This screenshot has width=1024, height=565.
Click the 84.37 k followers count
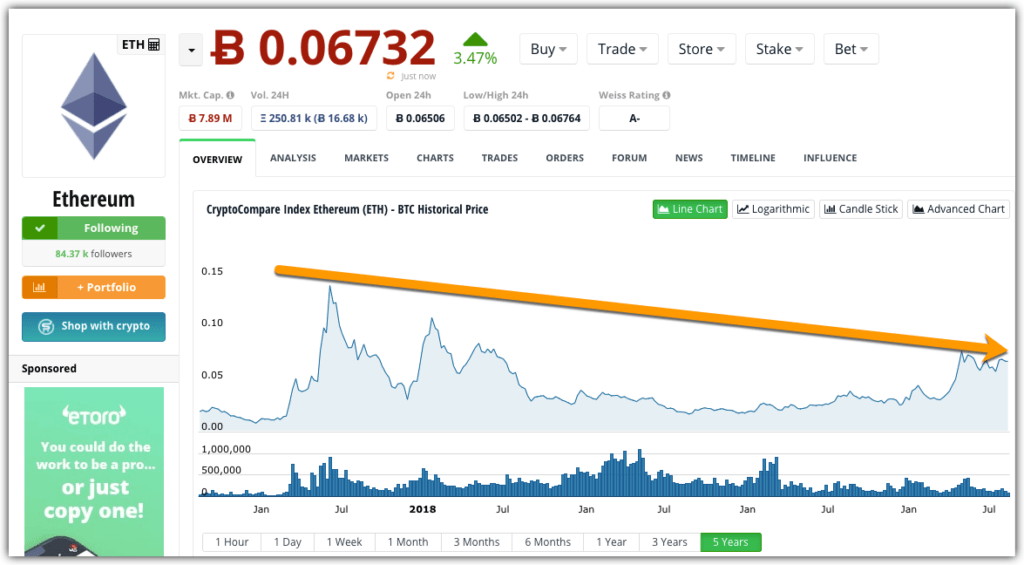[93, 253]
